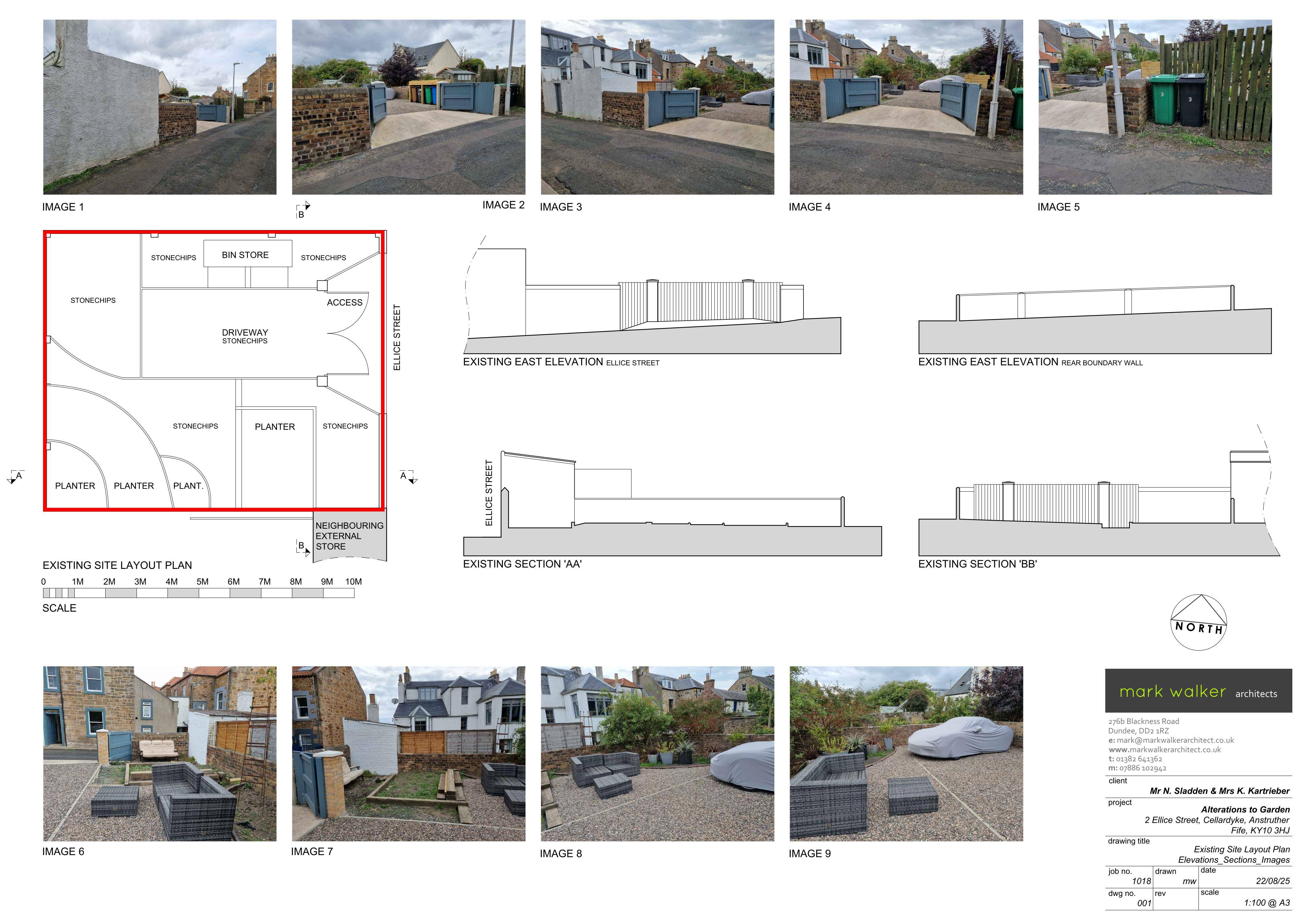This screenshot has height=924, width=1307.
Task: Select the IMAGE 9 covered car photo
Action: 906,754
